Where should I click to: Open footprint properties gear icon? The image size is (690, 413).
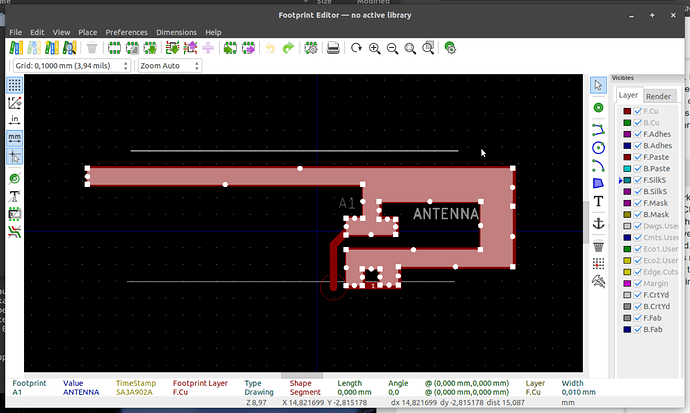[311, 48]
